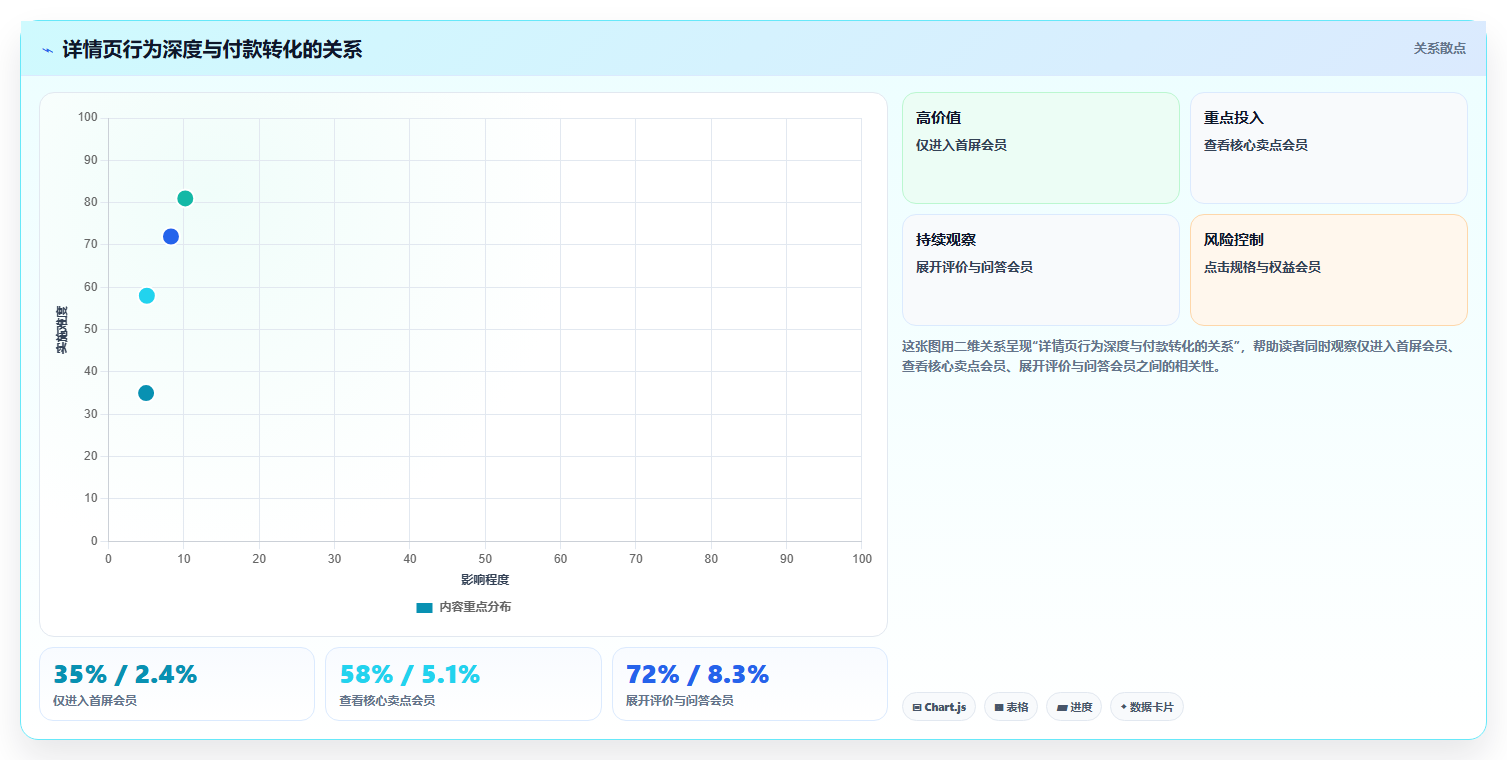The height and width of the screenshot is (760, 1507).
Task: Click the Chart.js tag
Action: (x=939, y=707)
